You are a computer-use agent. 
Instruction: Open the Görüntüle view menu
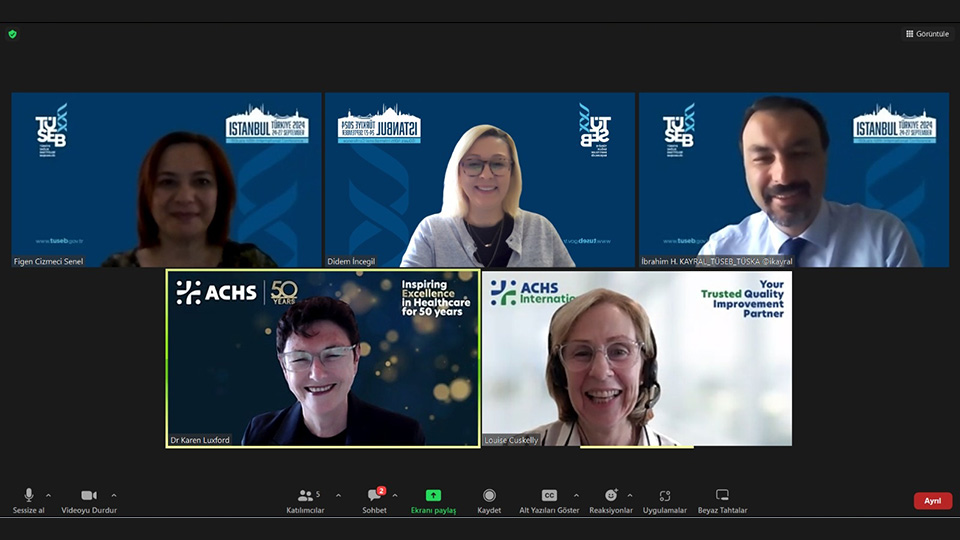pos(926,34)
